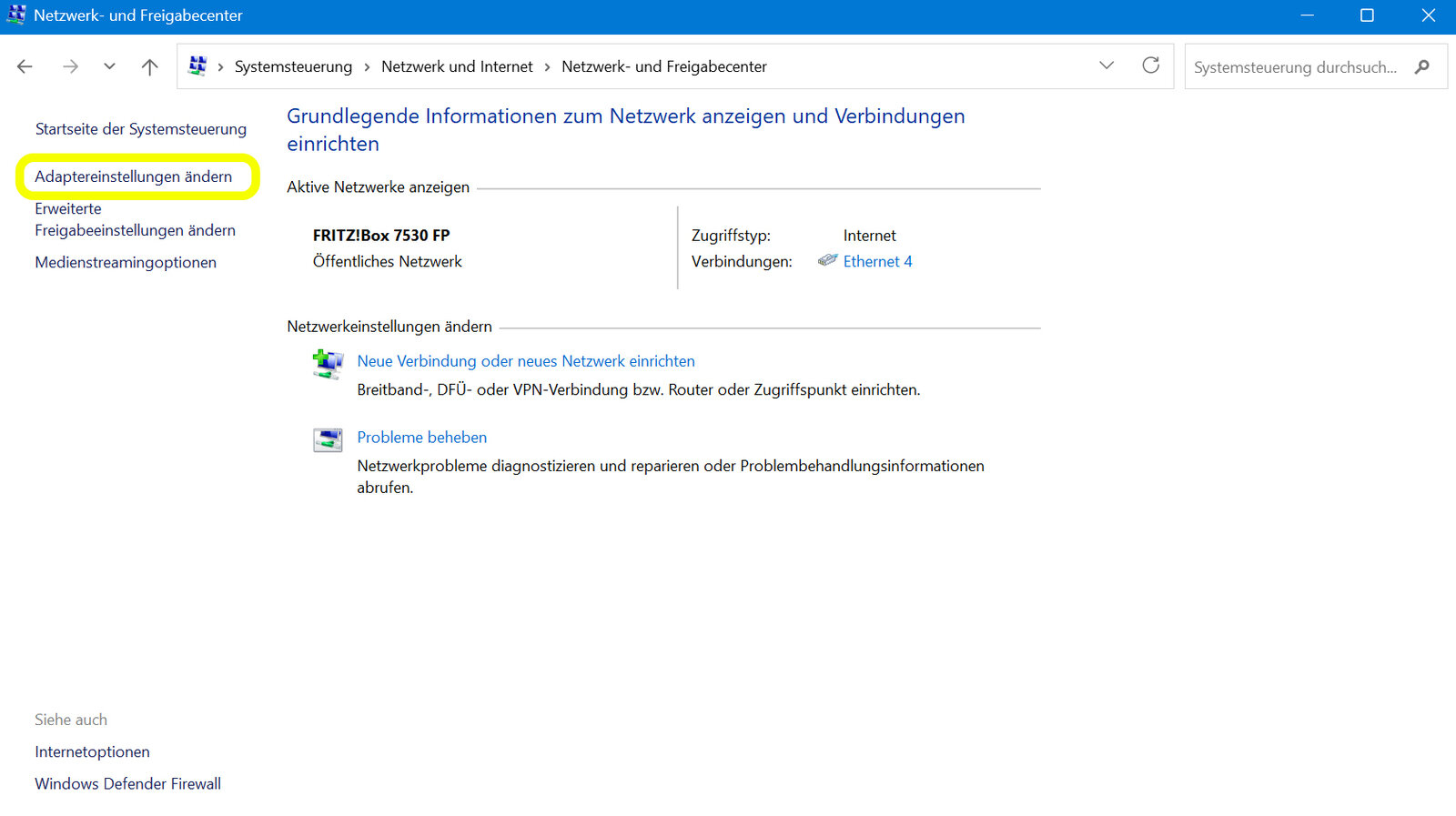
Task: Expand the address bar history dropdown
Action: point(1107,65)
